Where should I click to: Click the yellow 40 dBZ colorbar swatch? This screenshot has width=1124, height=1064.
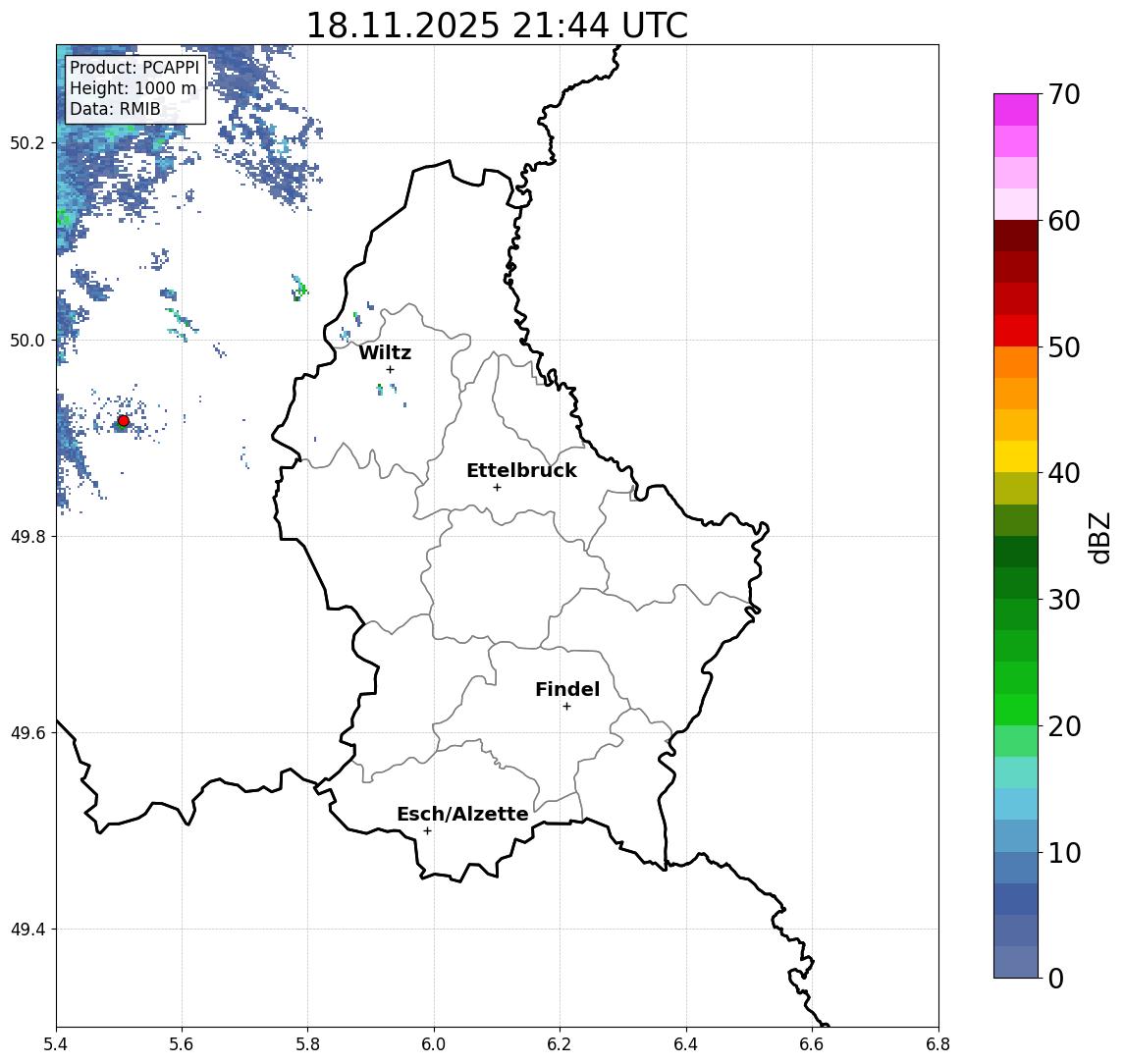(1016, 456)
